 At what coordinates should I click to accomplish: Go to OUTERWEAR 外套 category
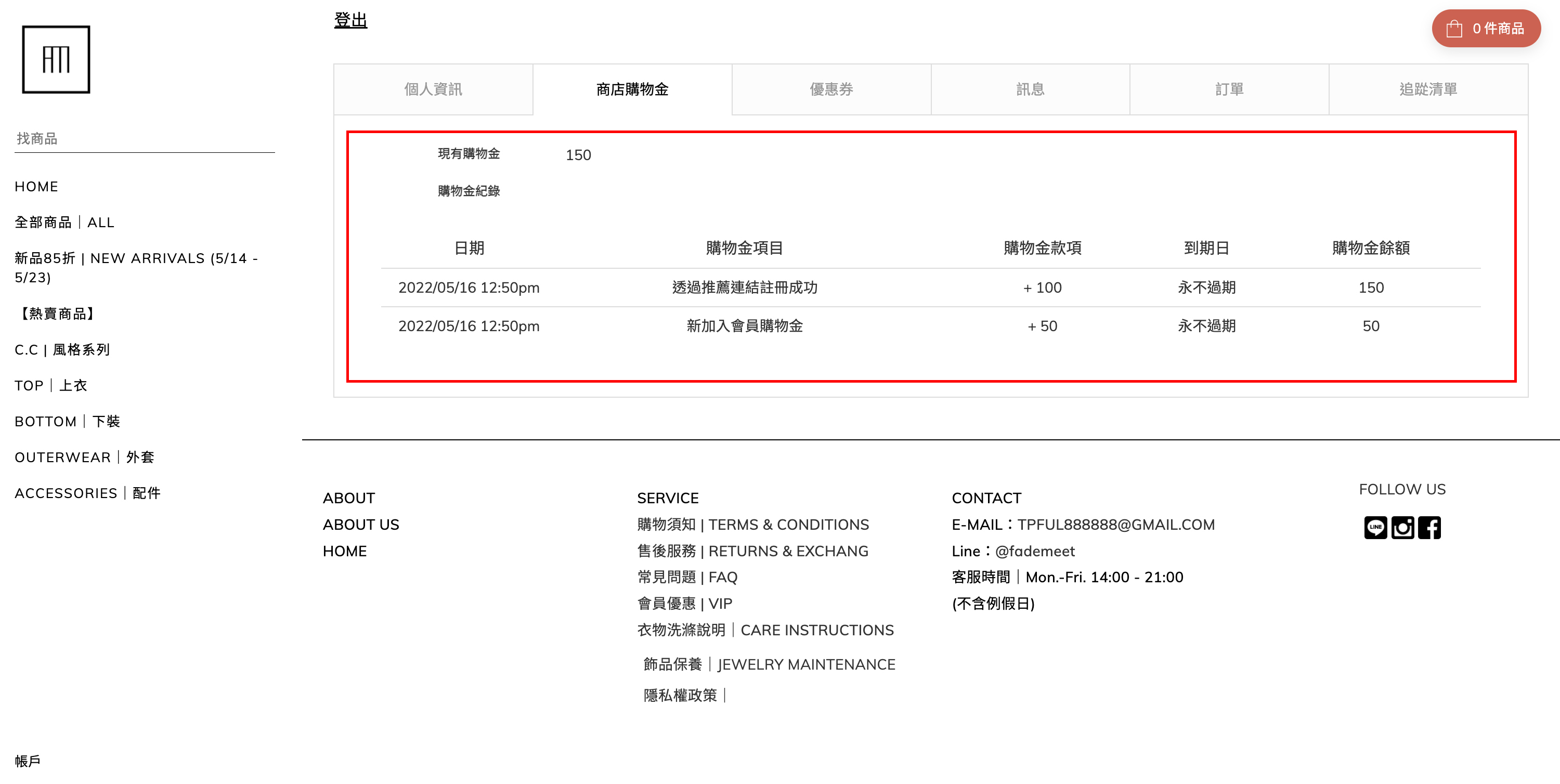click(x=84, y=457)
